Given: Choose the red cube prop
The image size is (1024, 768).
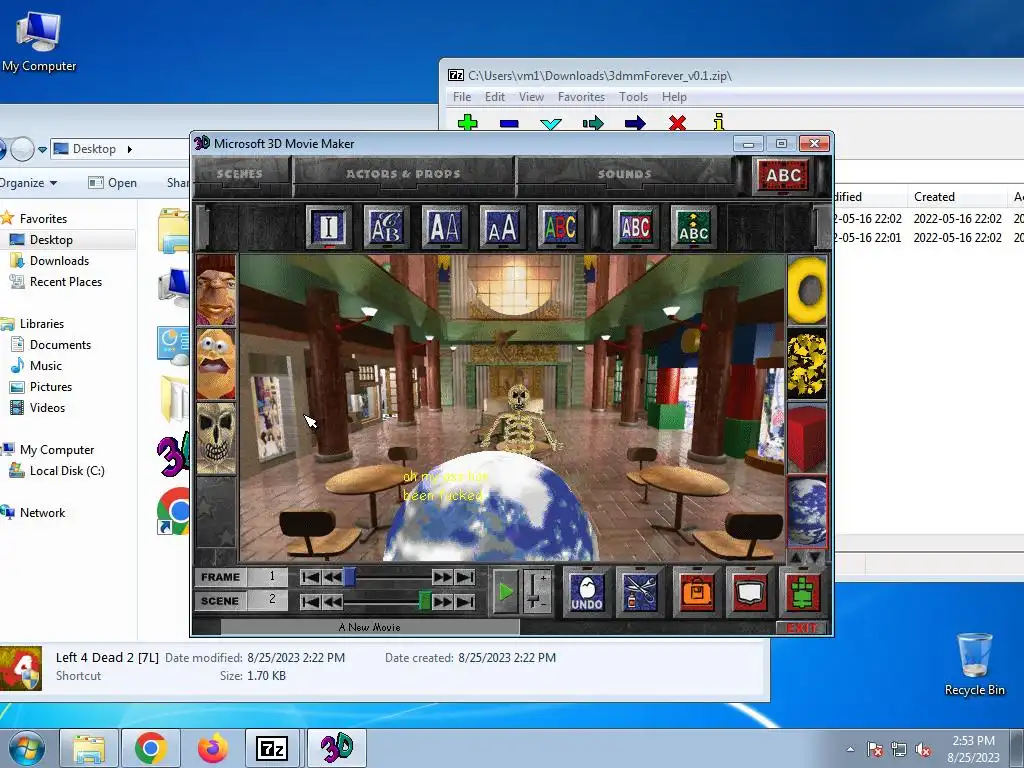Looking at the screenshot, I should tap(807, 438).
